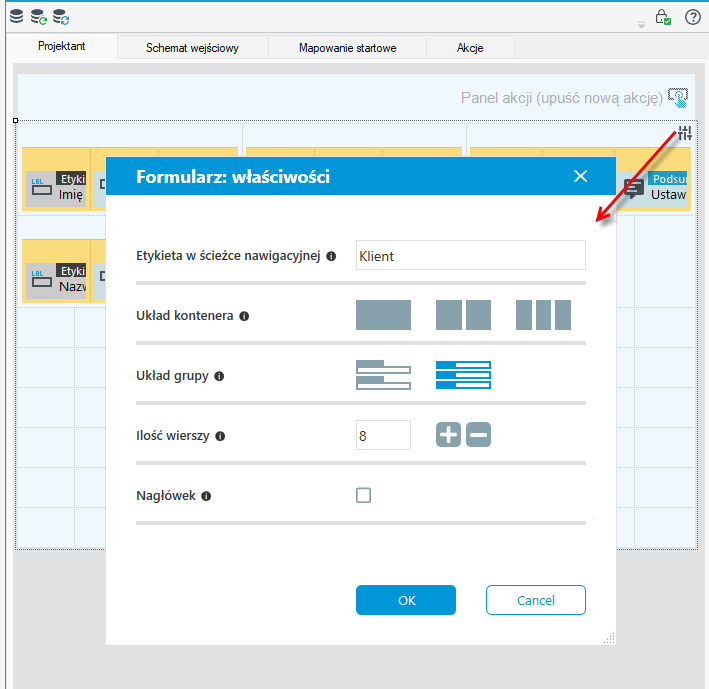Viewport: 709px width, 689px height.
Task: Select two-column container layout
Action: pos(463,315)
